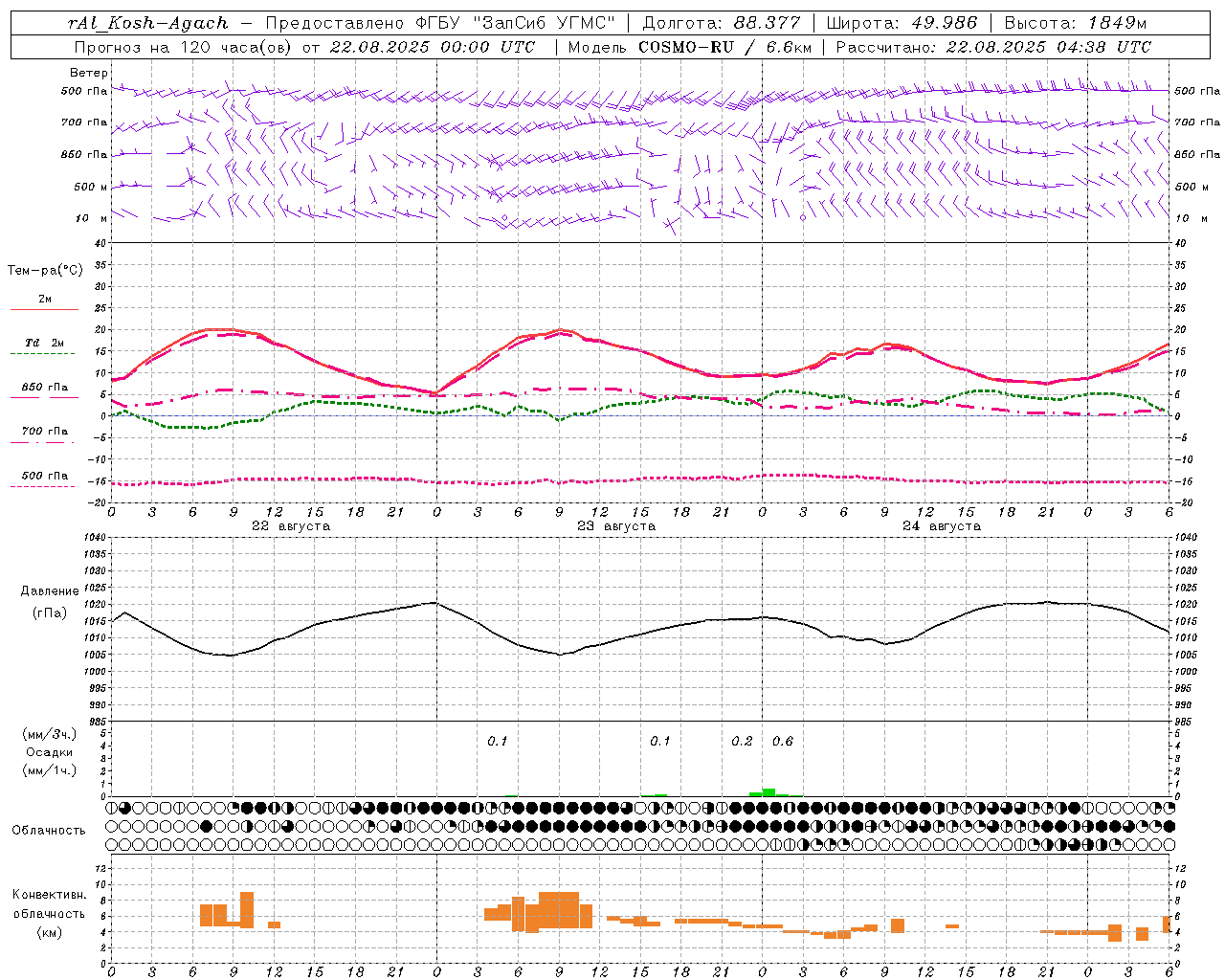The height and width of the screenshot is (980, 1225).
Task: Click the "0.2" precipitation amount value
Action: (742, 742)
